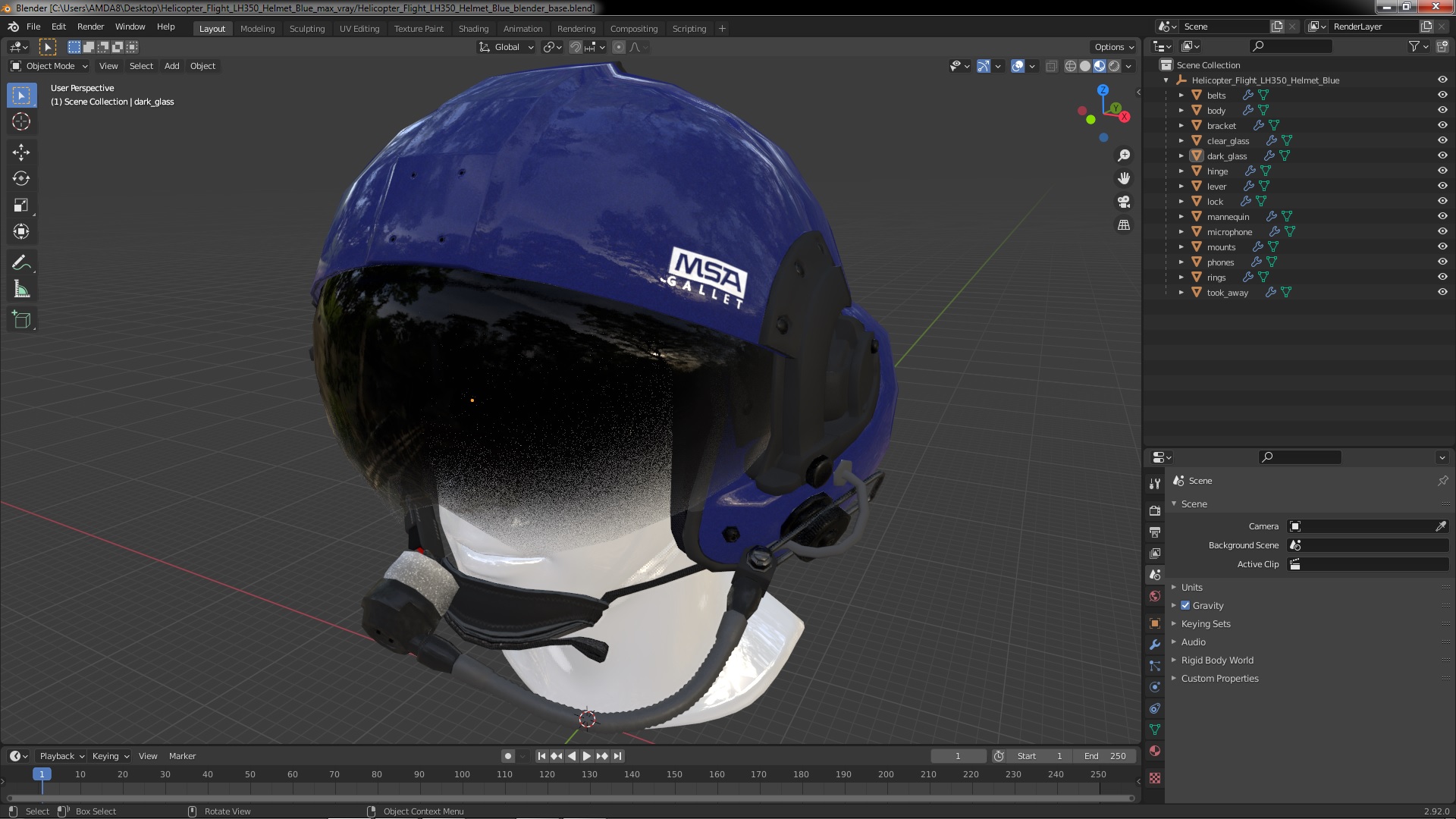1456x819 pixels.
Task: Open the Texture properties checker tab
Action: 1155,778
